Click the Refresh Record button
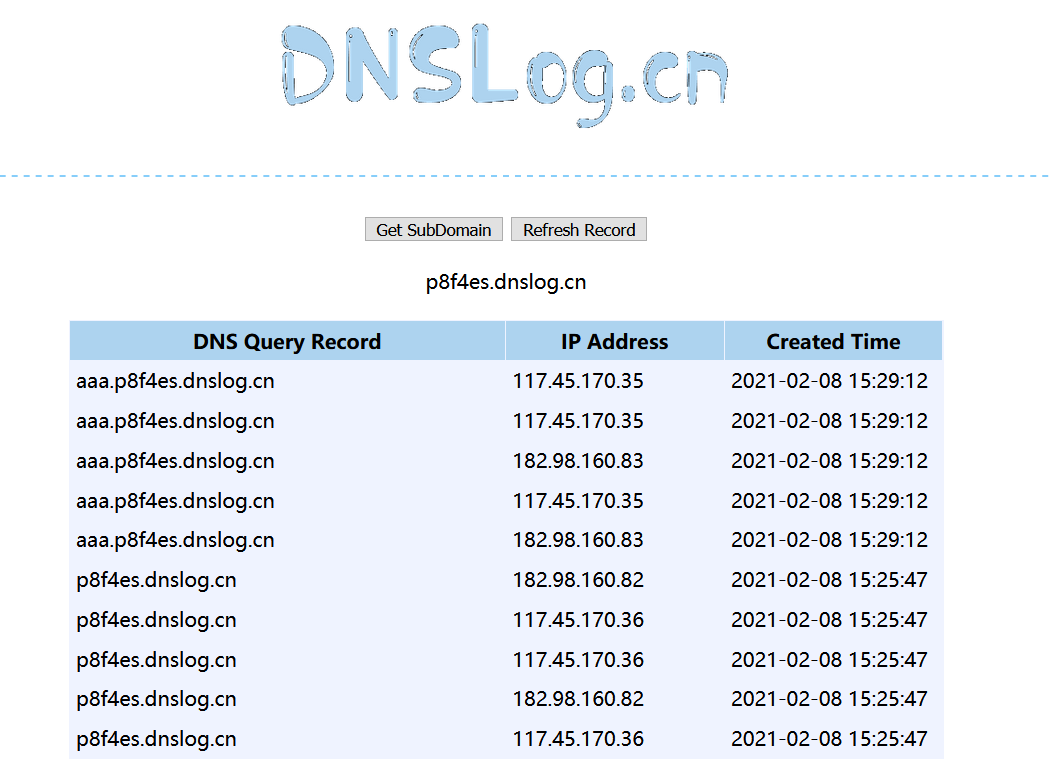 point(579,229)
